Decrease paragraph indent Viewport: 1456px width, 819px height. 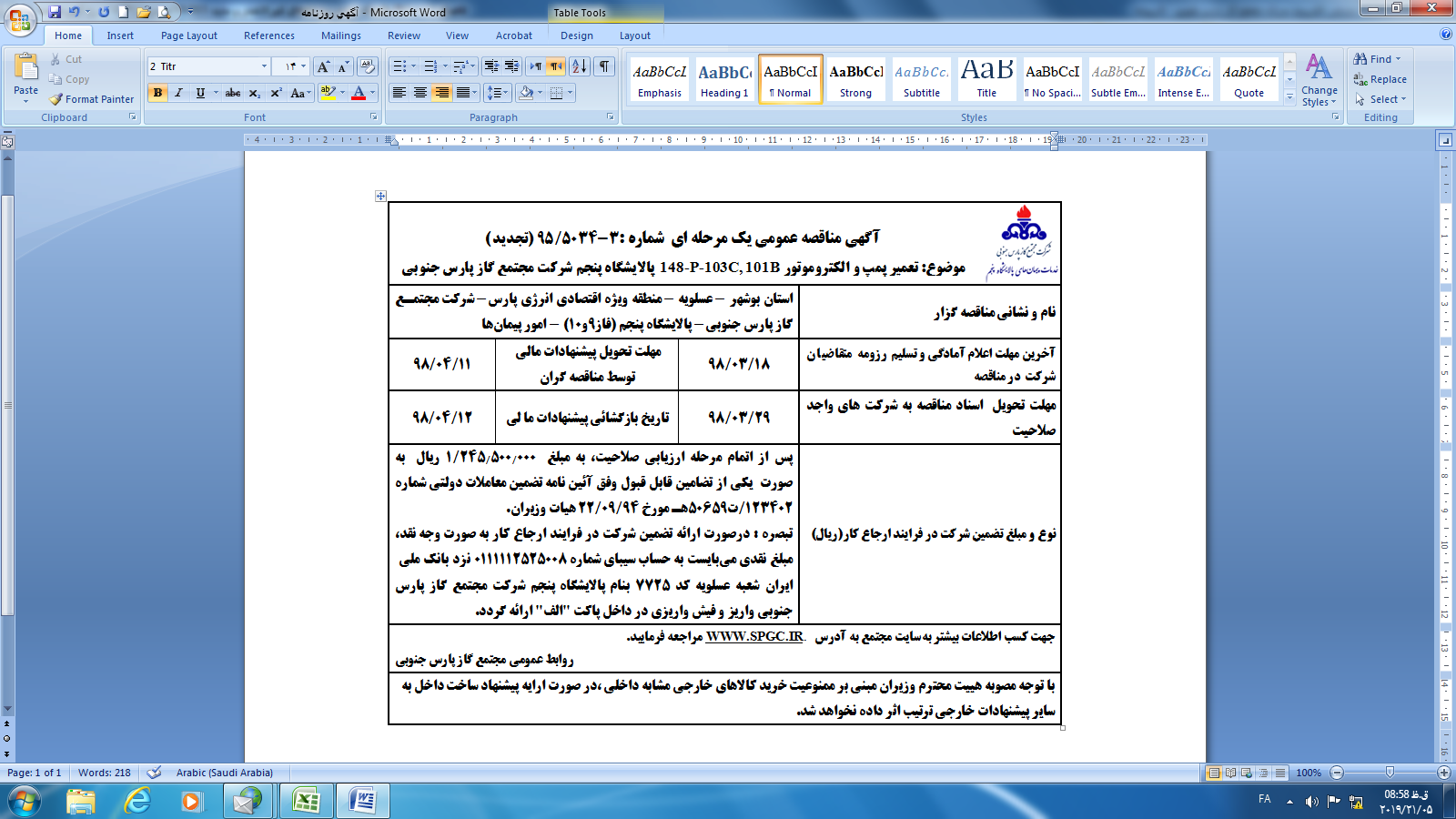pyautogui.click(x=491, y=66)
